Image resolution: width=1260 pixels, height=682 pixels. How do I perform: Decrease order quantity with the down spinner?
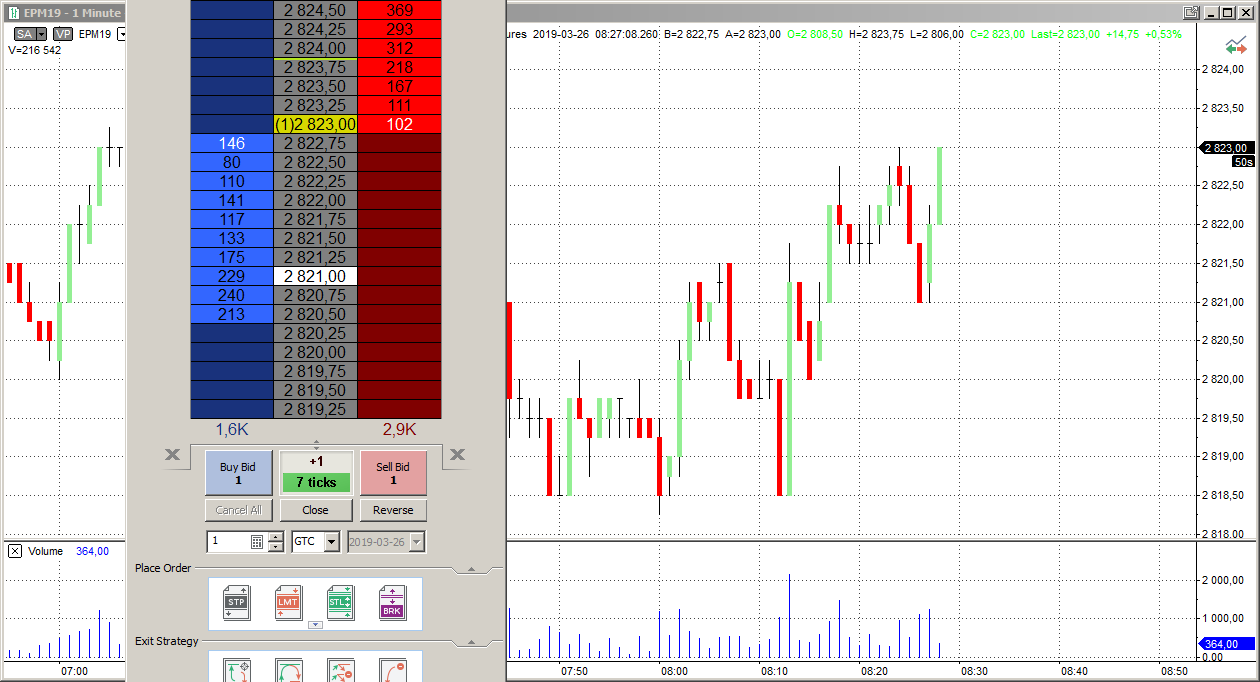pyautogui.click(x=276, y=546)
